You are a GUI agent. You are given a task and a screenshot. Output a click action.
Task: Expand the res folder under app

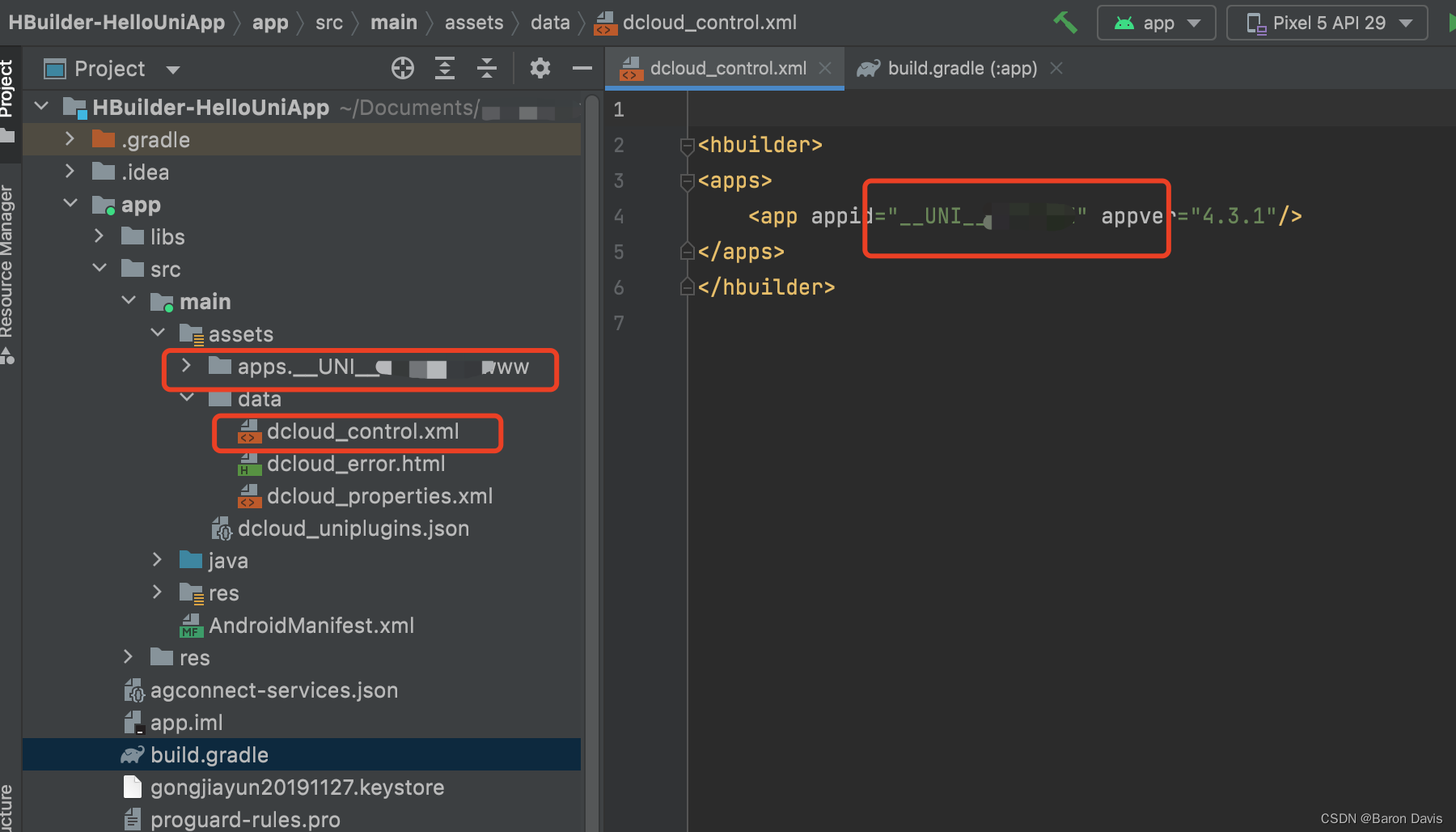[x=128, y=657]
